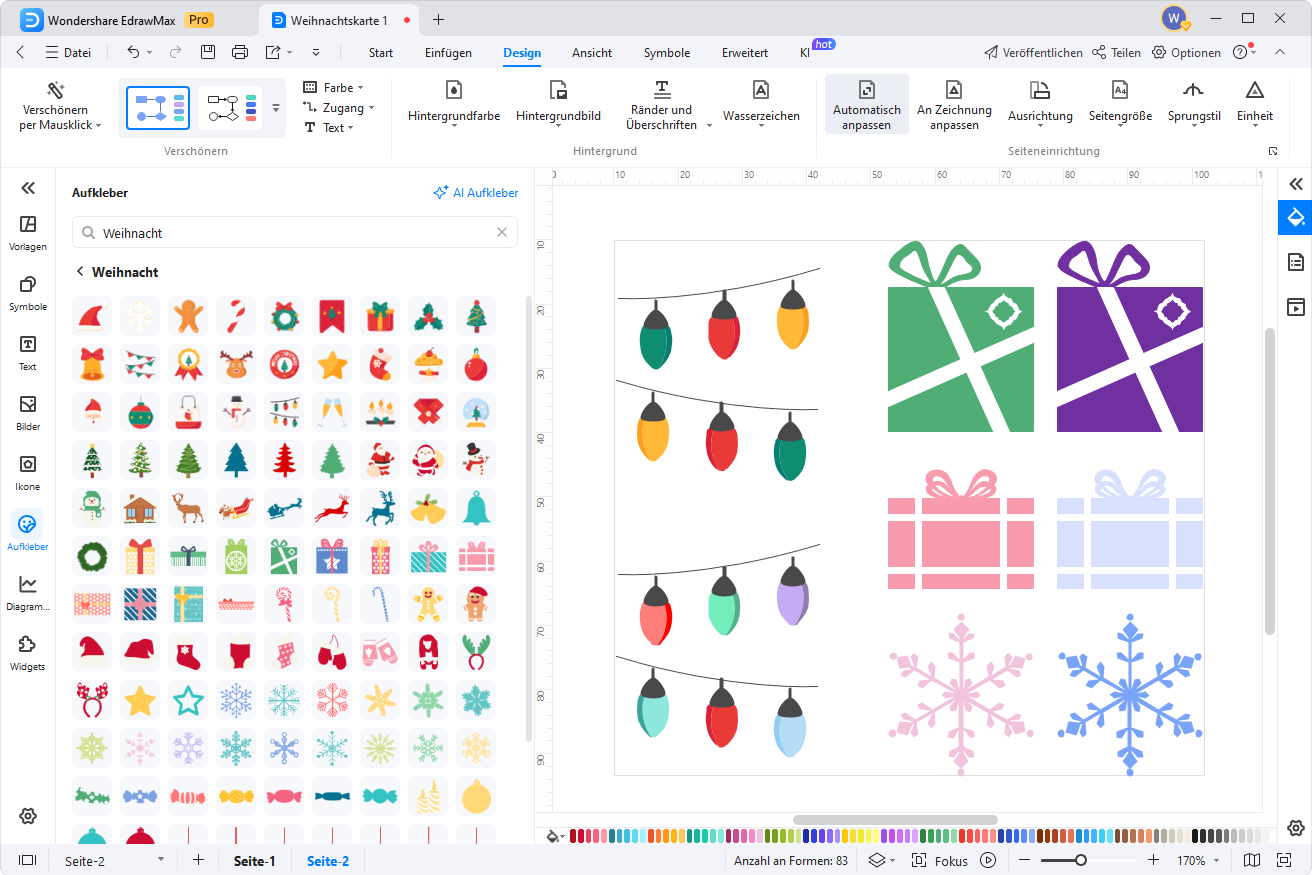Viewport: 1312px width, 875px height.
Task: Switch to the Einfügen ribbon tab
Action: [x=448, y=53]
